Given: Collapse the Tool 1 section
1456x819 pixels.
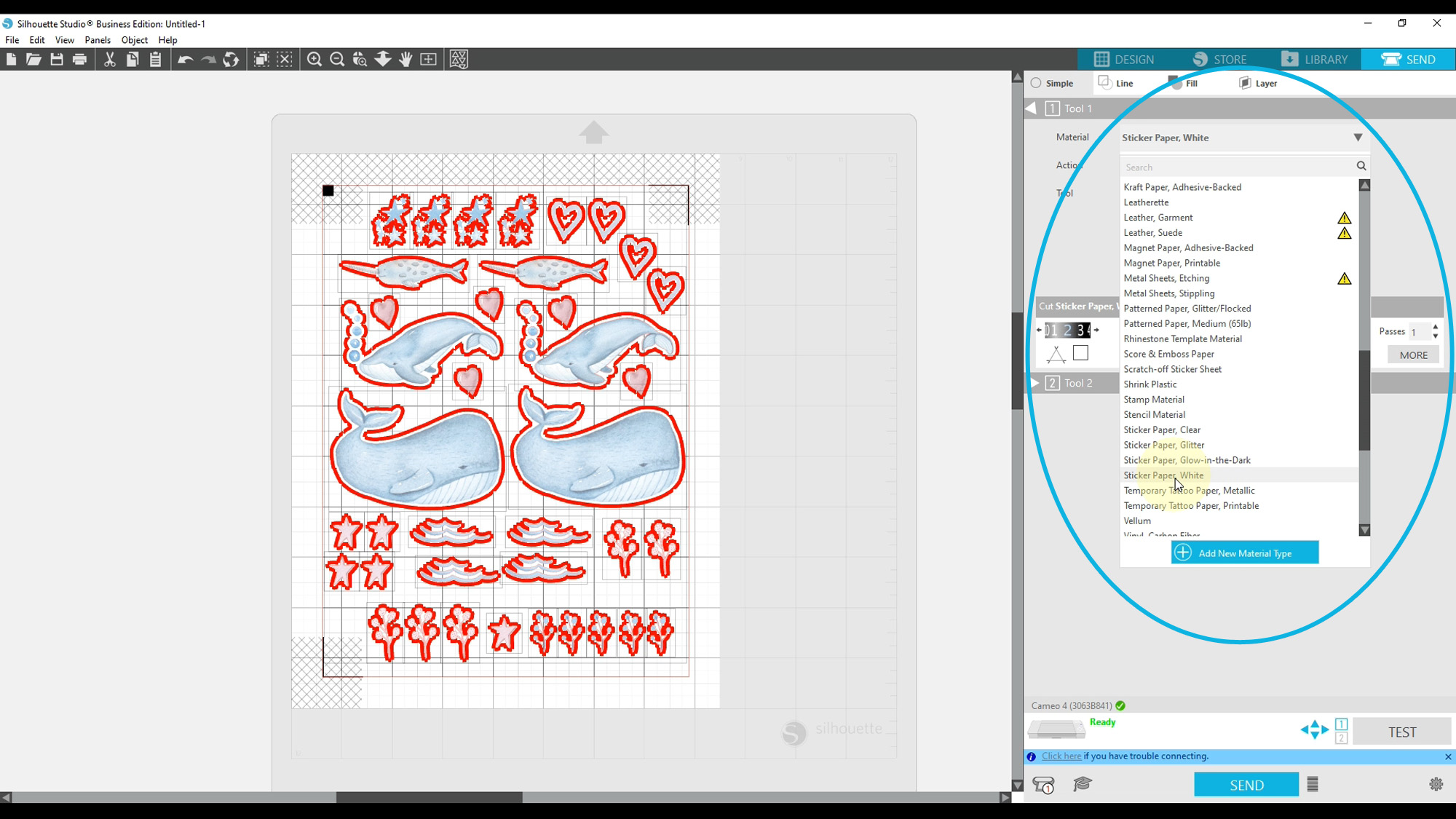Looking at the screenshot, I should [x=1031, y=108].
